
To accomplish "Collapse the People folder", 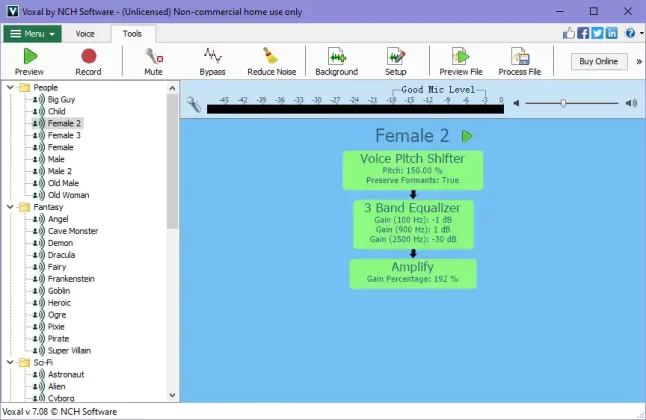I will [x=10, y=87].
